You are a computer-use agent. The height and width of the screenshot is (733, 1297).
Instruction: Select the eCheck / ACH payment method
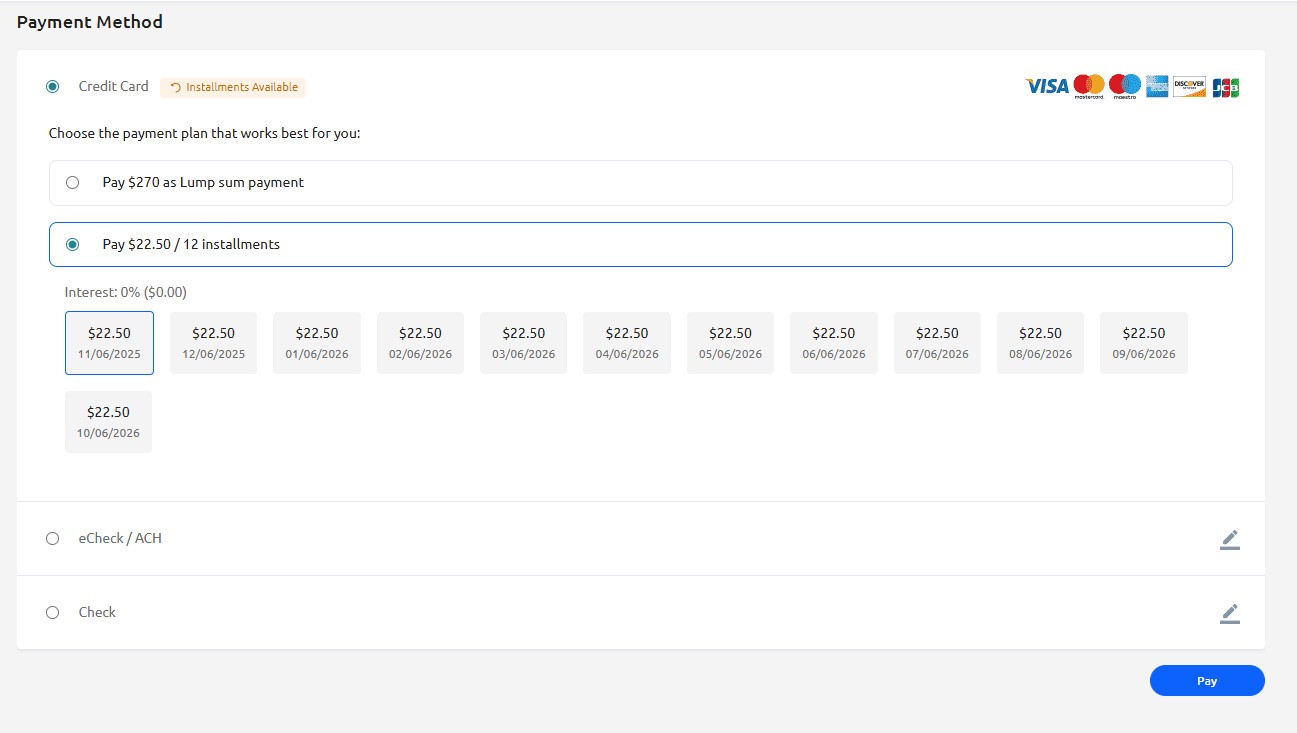pos(52,538)
